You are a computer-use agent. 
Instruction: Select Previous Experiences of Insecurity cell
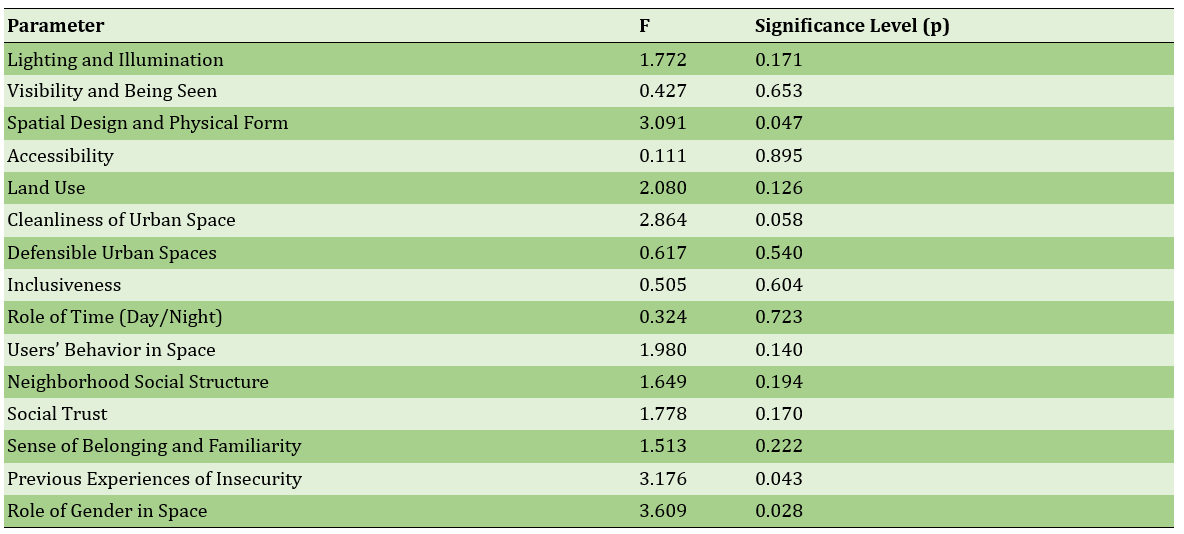click(154, 479)
